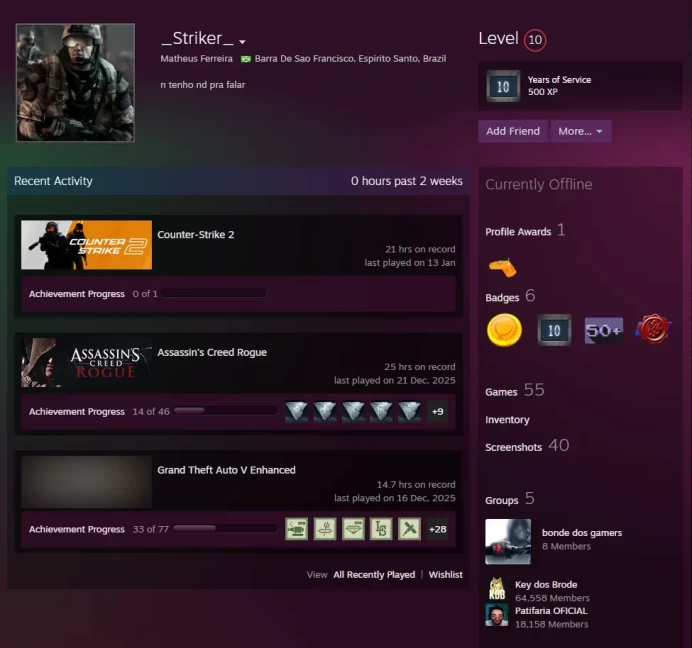The height and width of the screenshot is (648, 692).
Task: Open the Counter-Strike 2 game title link
Action: tap(196, 234)
